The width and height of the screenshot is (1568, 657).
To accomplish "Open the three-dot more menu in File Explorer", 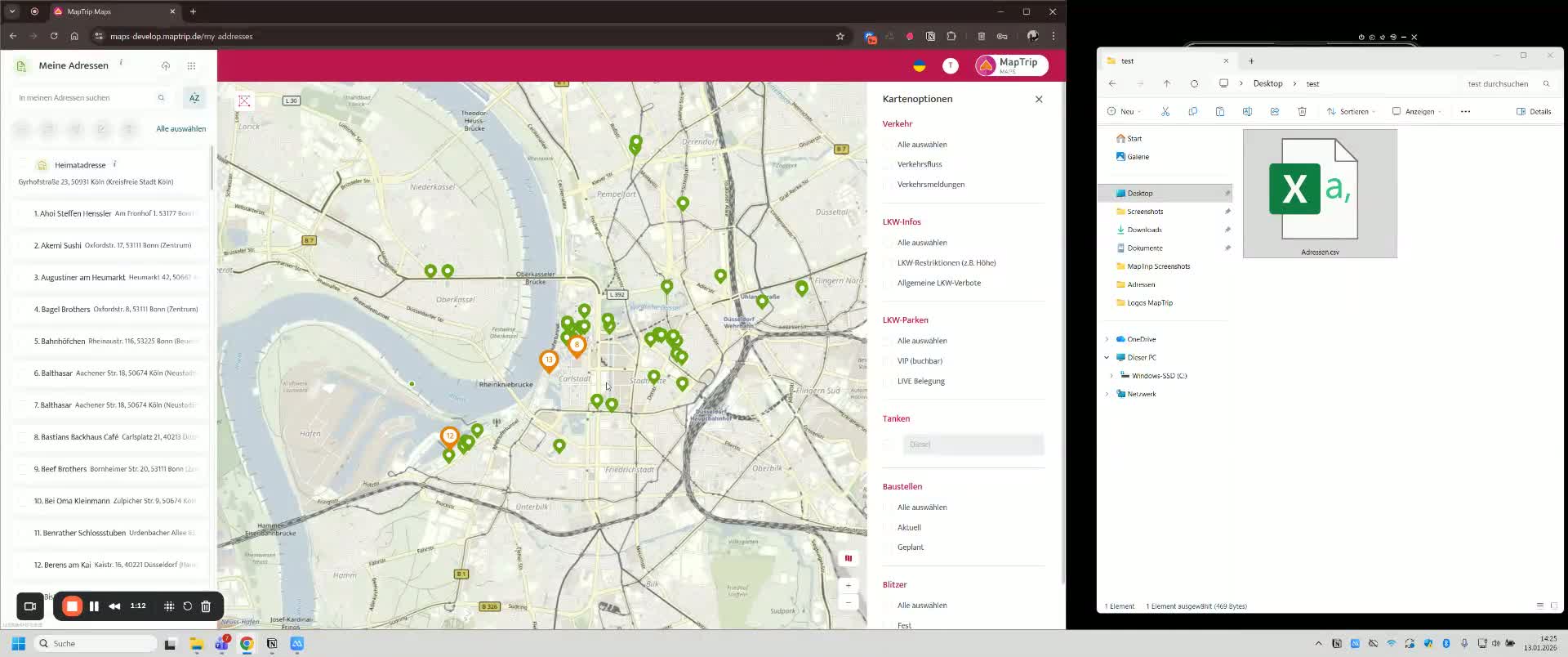I will (x=1465, y=111).
